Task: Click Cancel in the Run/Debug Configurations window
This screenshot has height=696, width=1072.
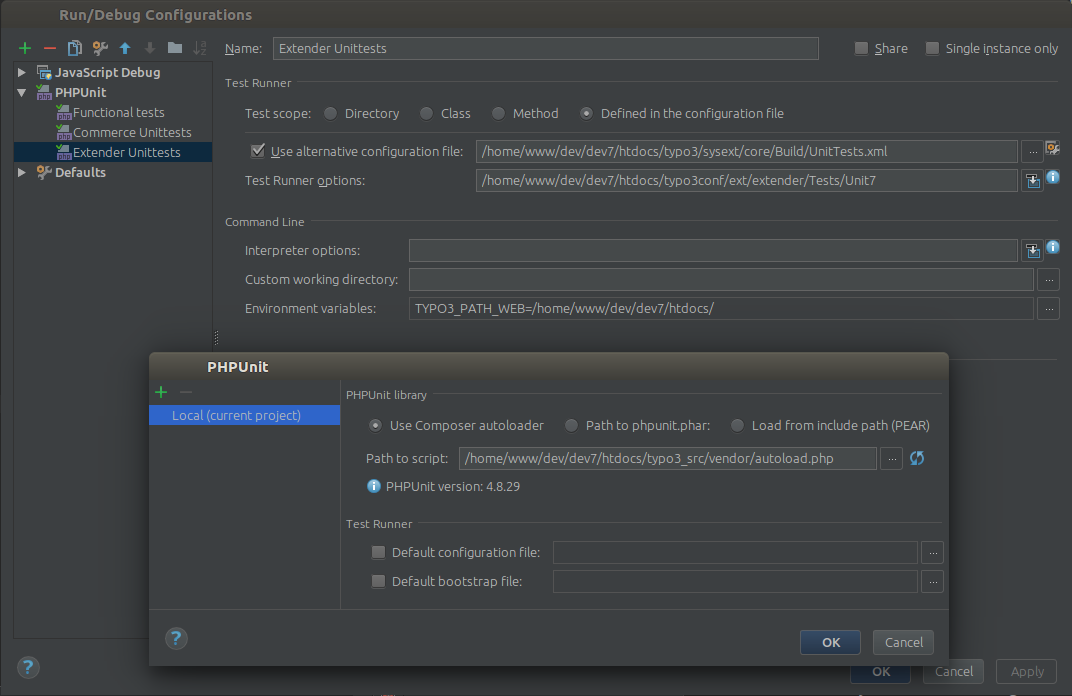Action: pos(954,671)
